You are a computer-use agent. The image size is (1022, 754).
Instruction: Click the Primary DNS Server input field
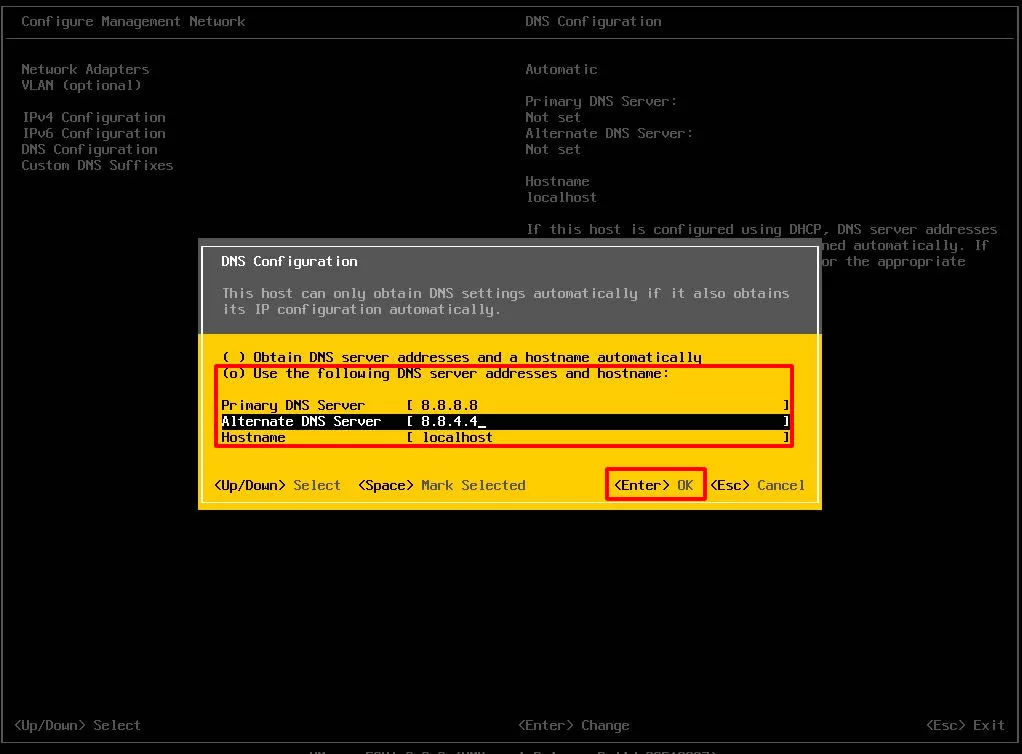pos(597,405)
